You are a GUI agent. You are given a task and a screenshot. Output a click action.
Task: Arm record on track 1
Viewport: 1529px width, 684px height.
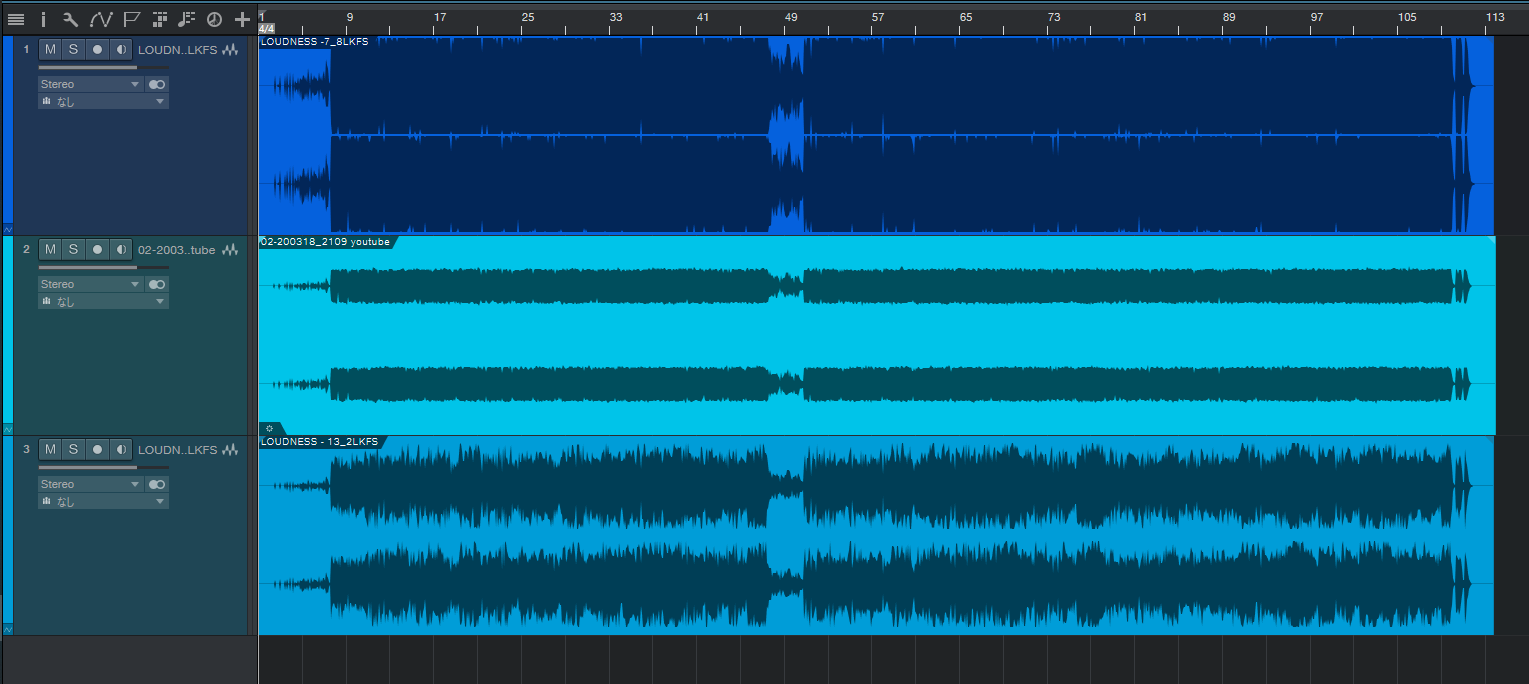(97, 50)
